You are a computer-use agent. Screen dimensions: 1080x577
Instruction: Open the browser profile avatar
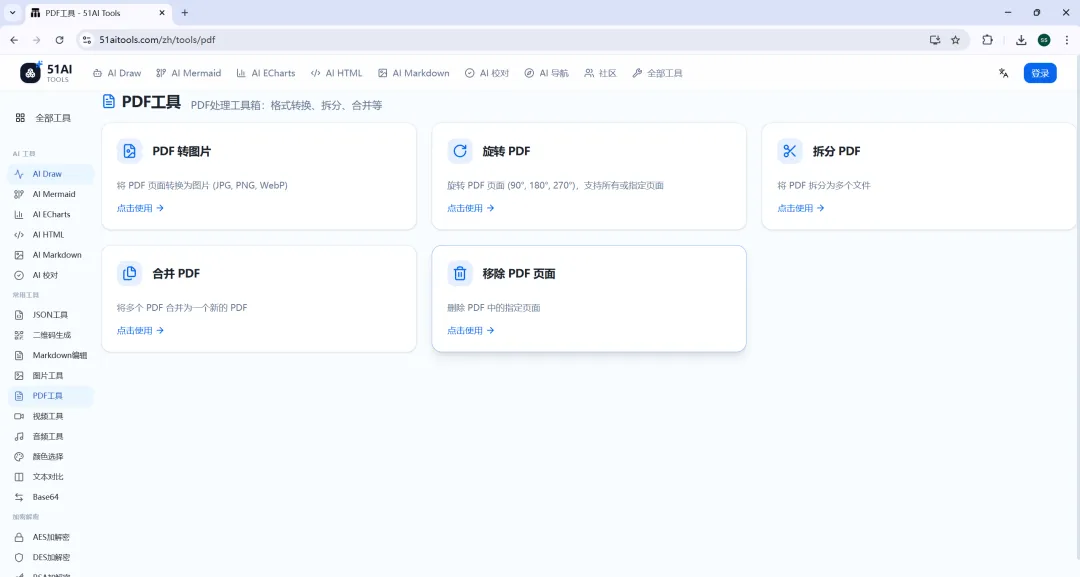[x=1044, y=40]
